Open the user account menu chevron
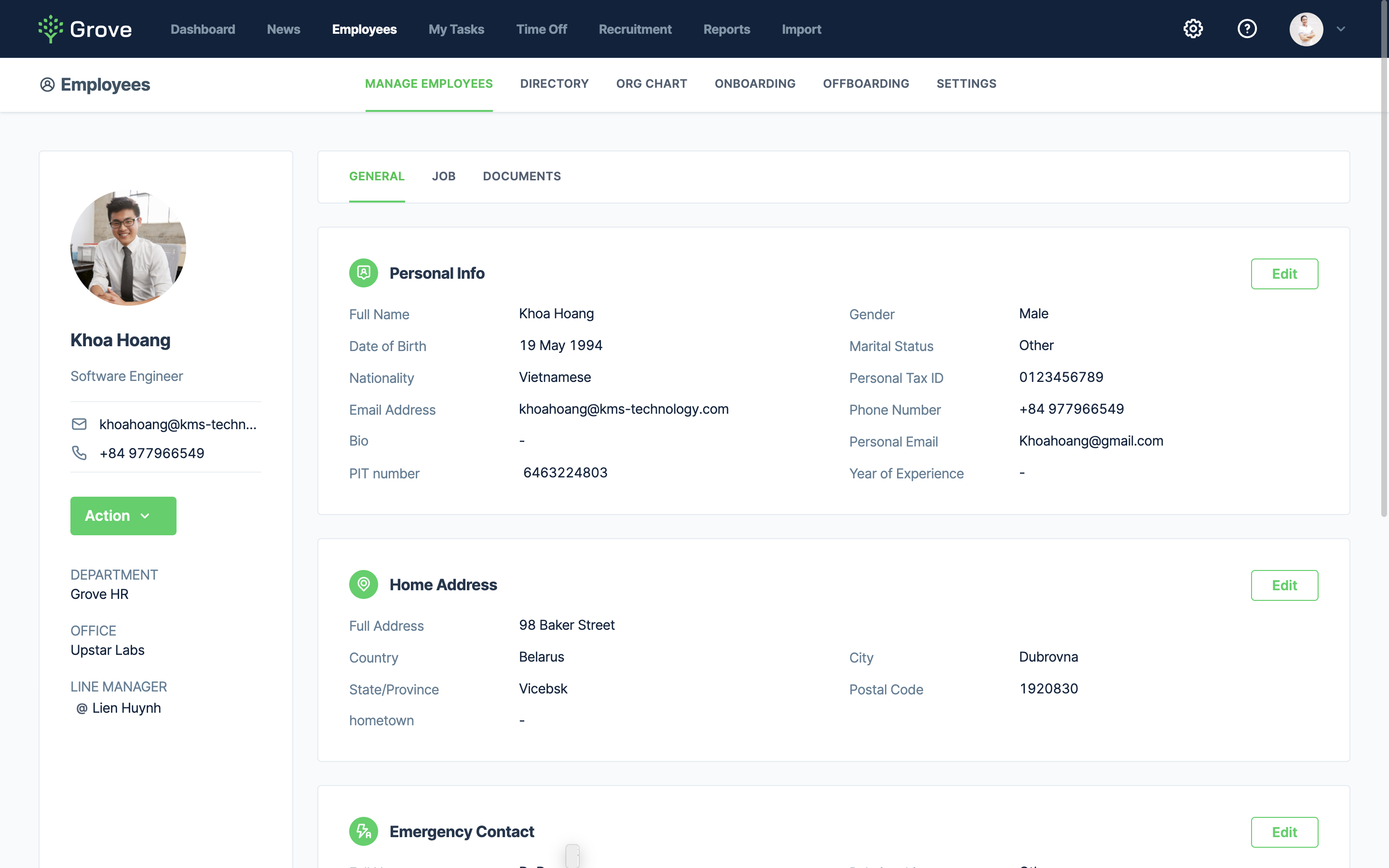Screen dimensions: 1389x868 click(1341, 29)
